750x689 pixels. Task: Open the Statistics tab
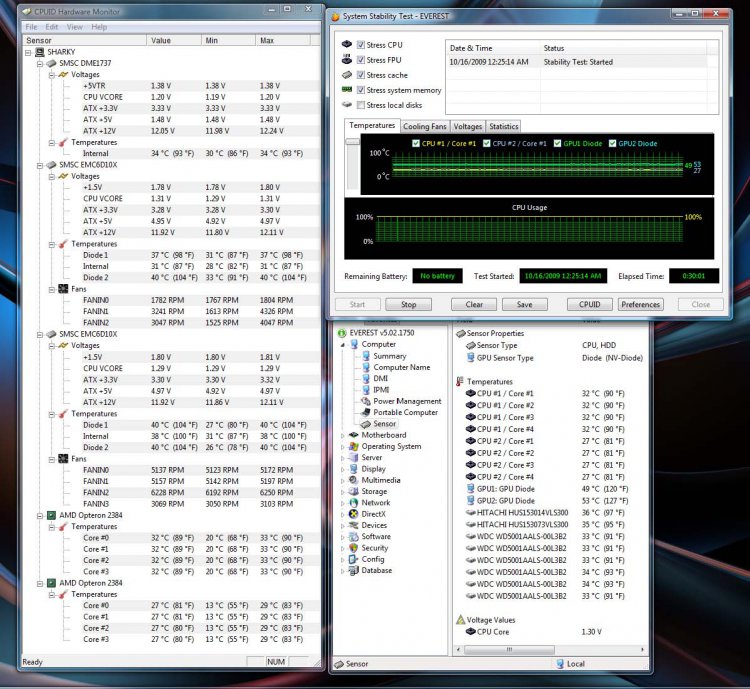click(x=503, y=126)
